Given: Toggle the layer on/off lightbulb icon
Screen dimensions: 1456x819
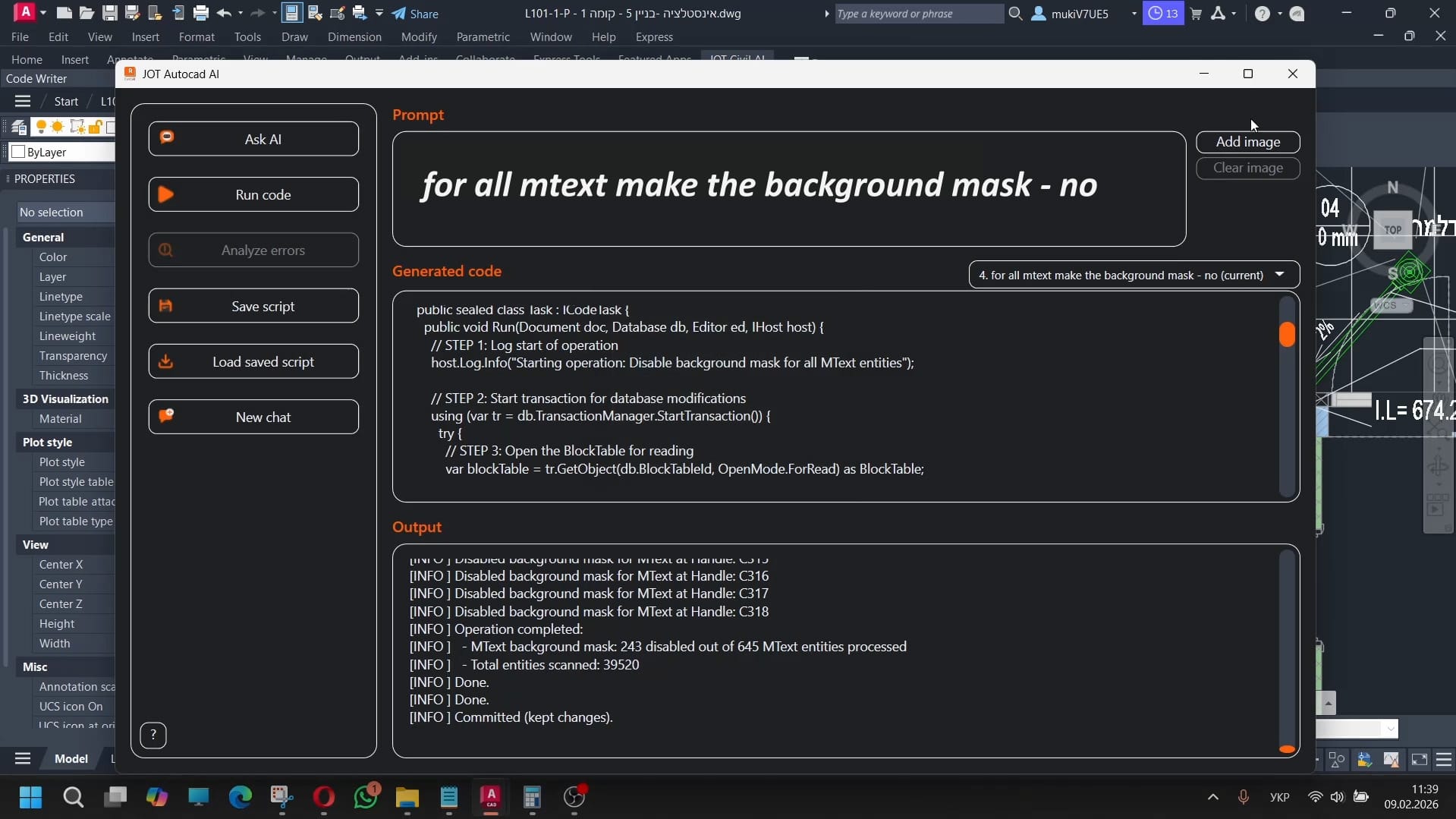Looking at the screenshot, I should (41, 127).
